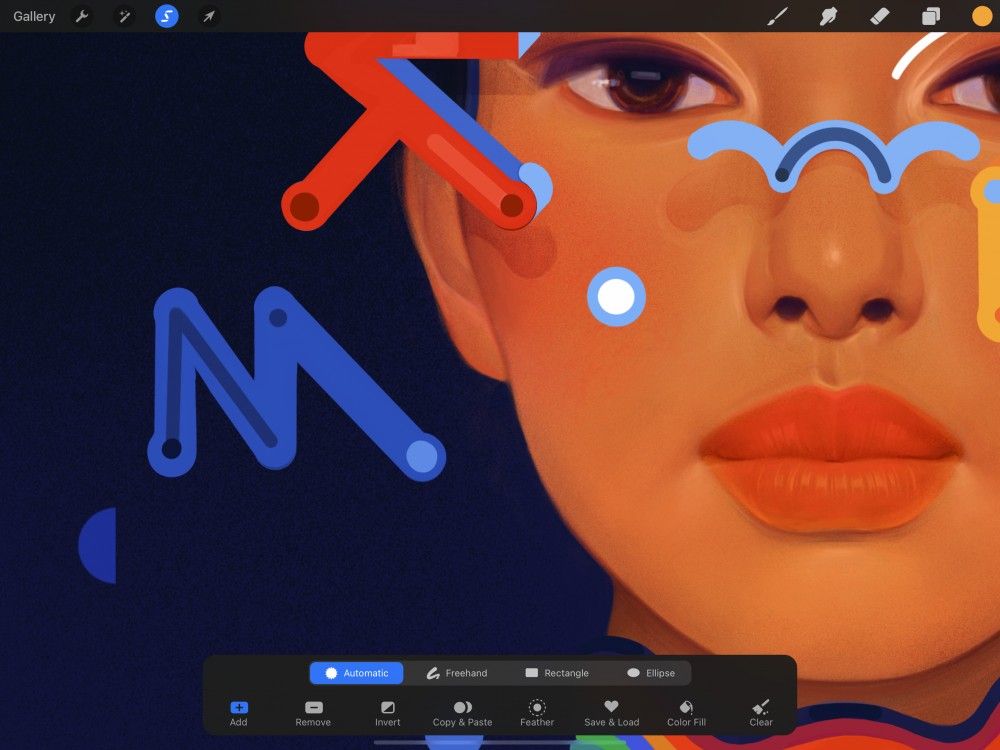Viewport: 1000px width, 750px height.
Task: Select the Add selection option
Action: click(x=238, y=712)
